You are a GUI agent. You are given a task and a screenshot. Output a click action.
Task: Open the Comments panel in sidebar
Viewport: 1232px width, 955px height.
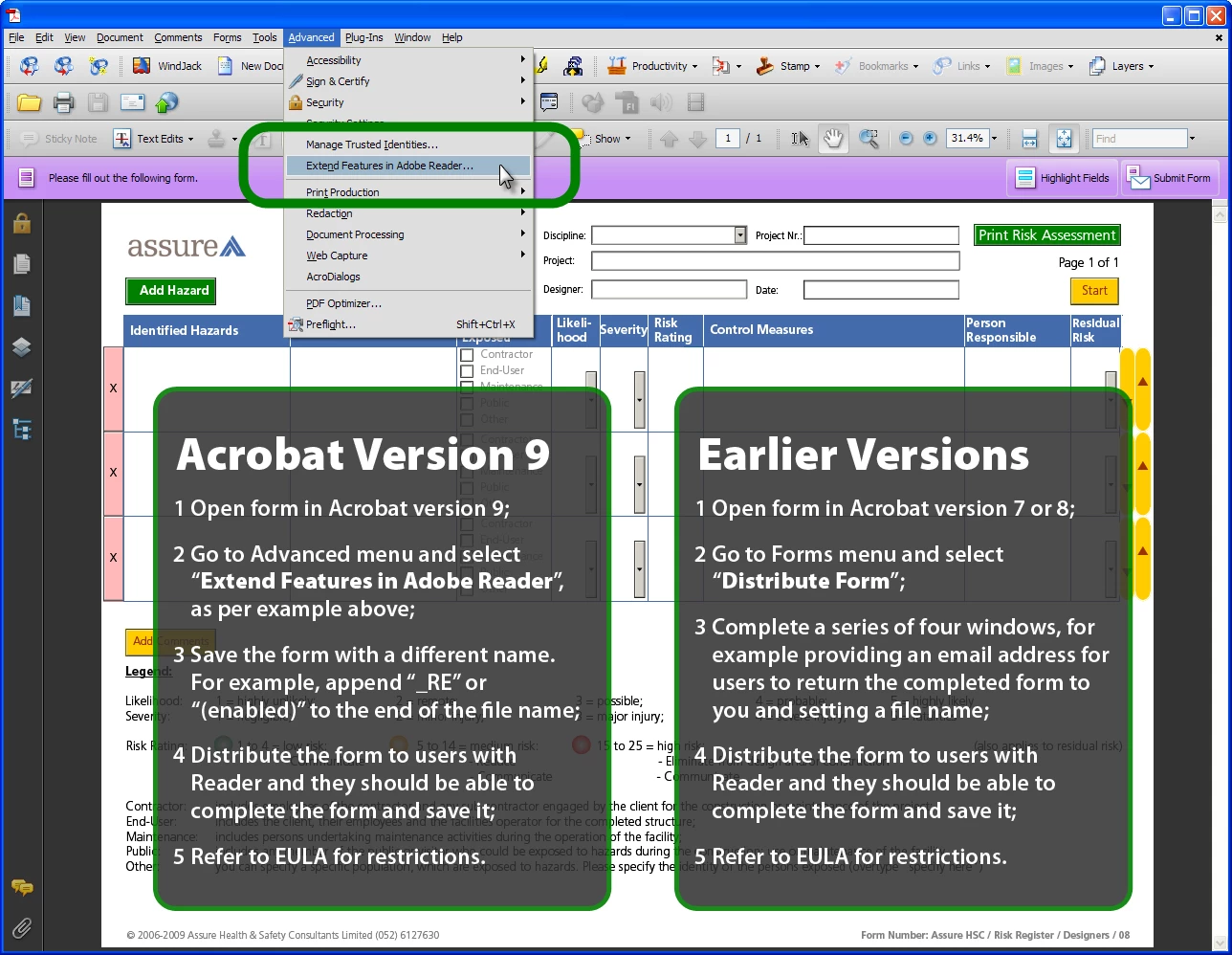21,888
